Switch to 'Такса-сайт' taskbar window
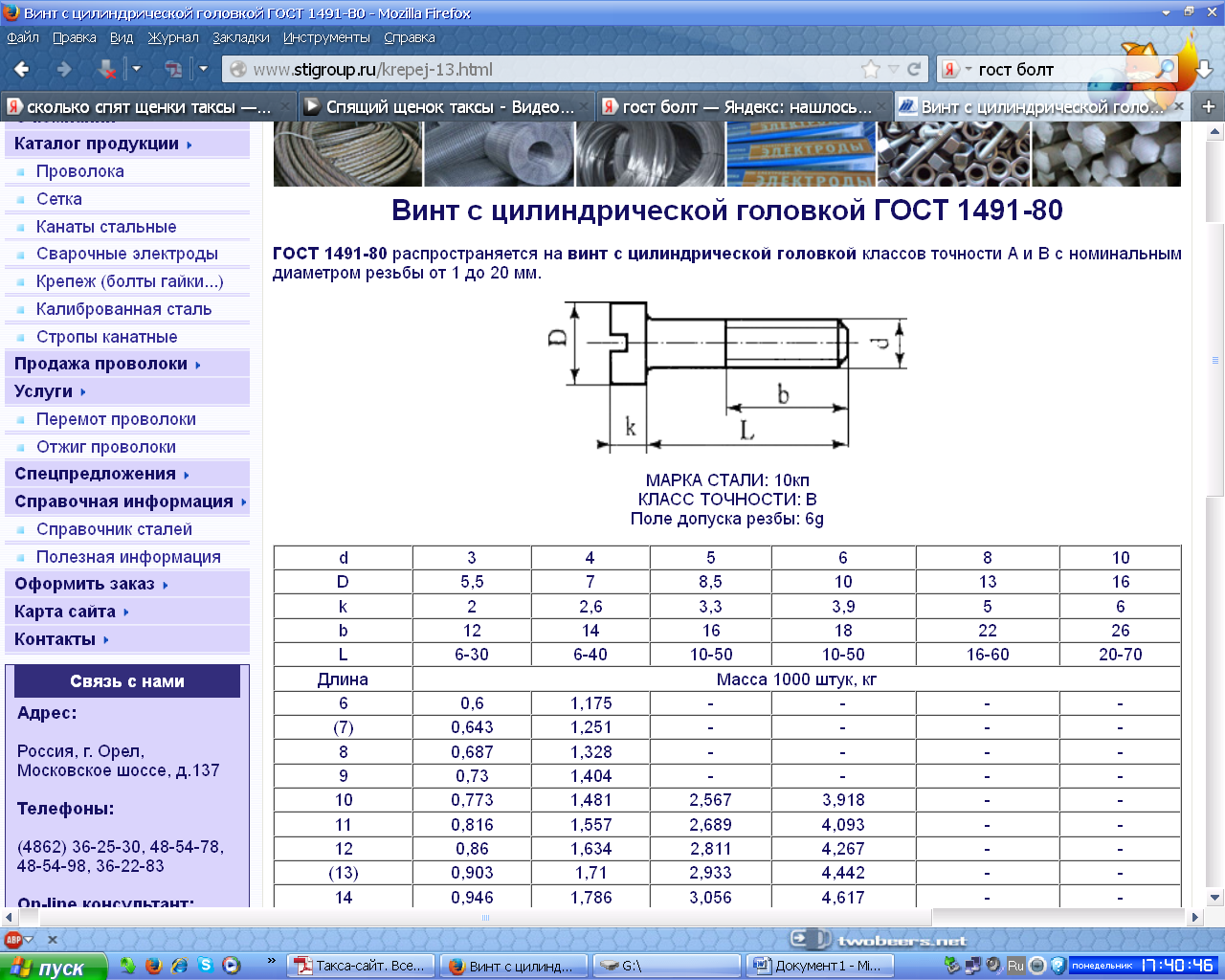The width and height of the screenshot is (1225, 980). click(x=363, y=966)
